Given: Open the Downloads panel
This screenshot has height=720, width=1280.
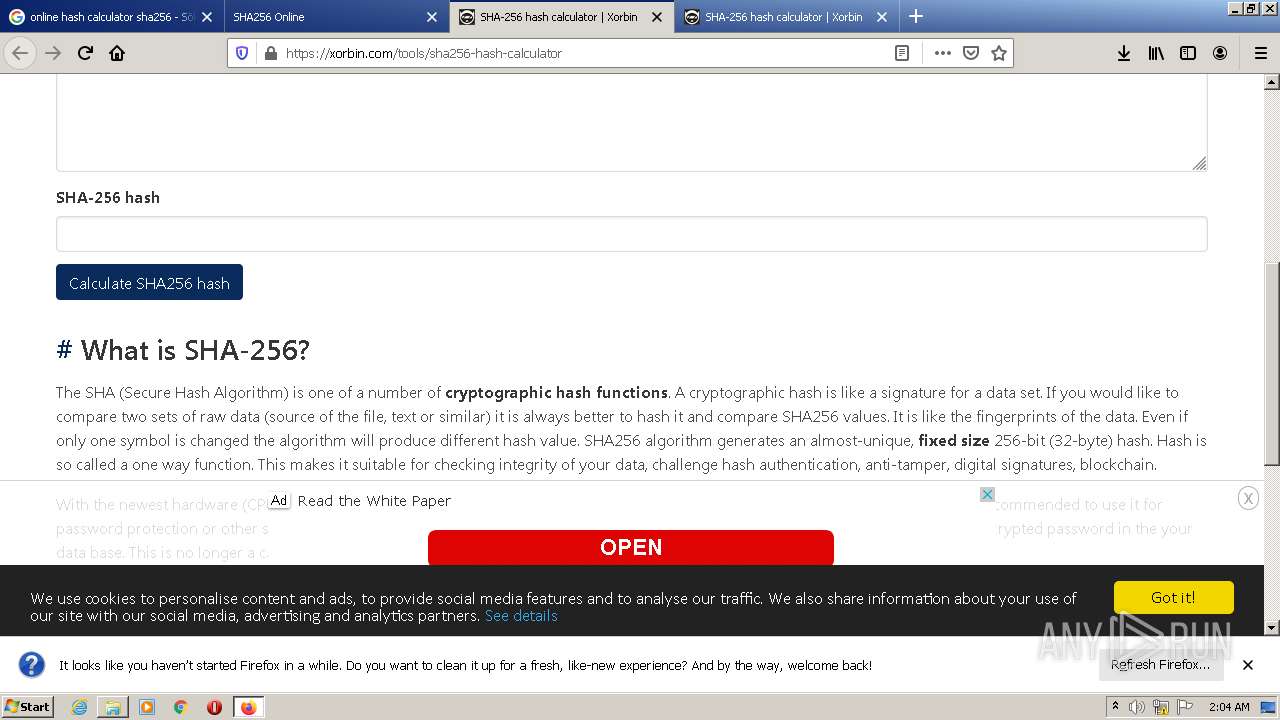Looking at the screenshot, I should pyautogui.click(x=1124, y=53).
